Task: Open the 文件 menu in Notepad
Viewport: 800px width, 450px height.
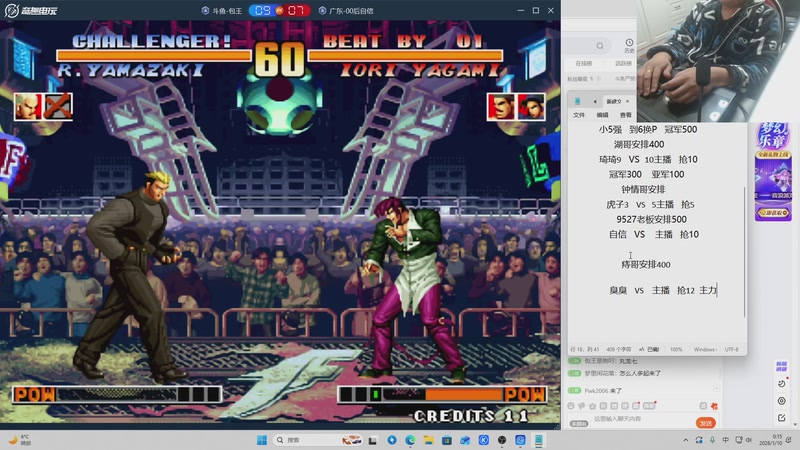Action: point(579,115)
